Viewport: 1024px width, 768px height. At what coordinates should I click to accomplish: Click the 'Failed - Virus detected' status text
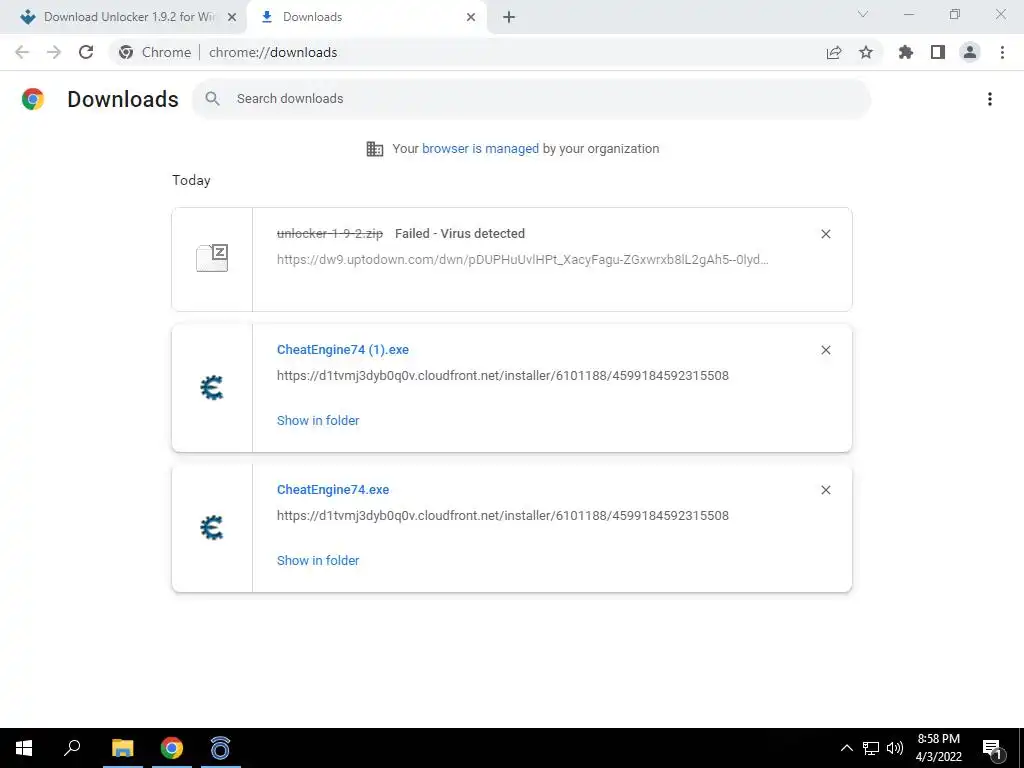(460, 233)
